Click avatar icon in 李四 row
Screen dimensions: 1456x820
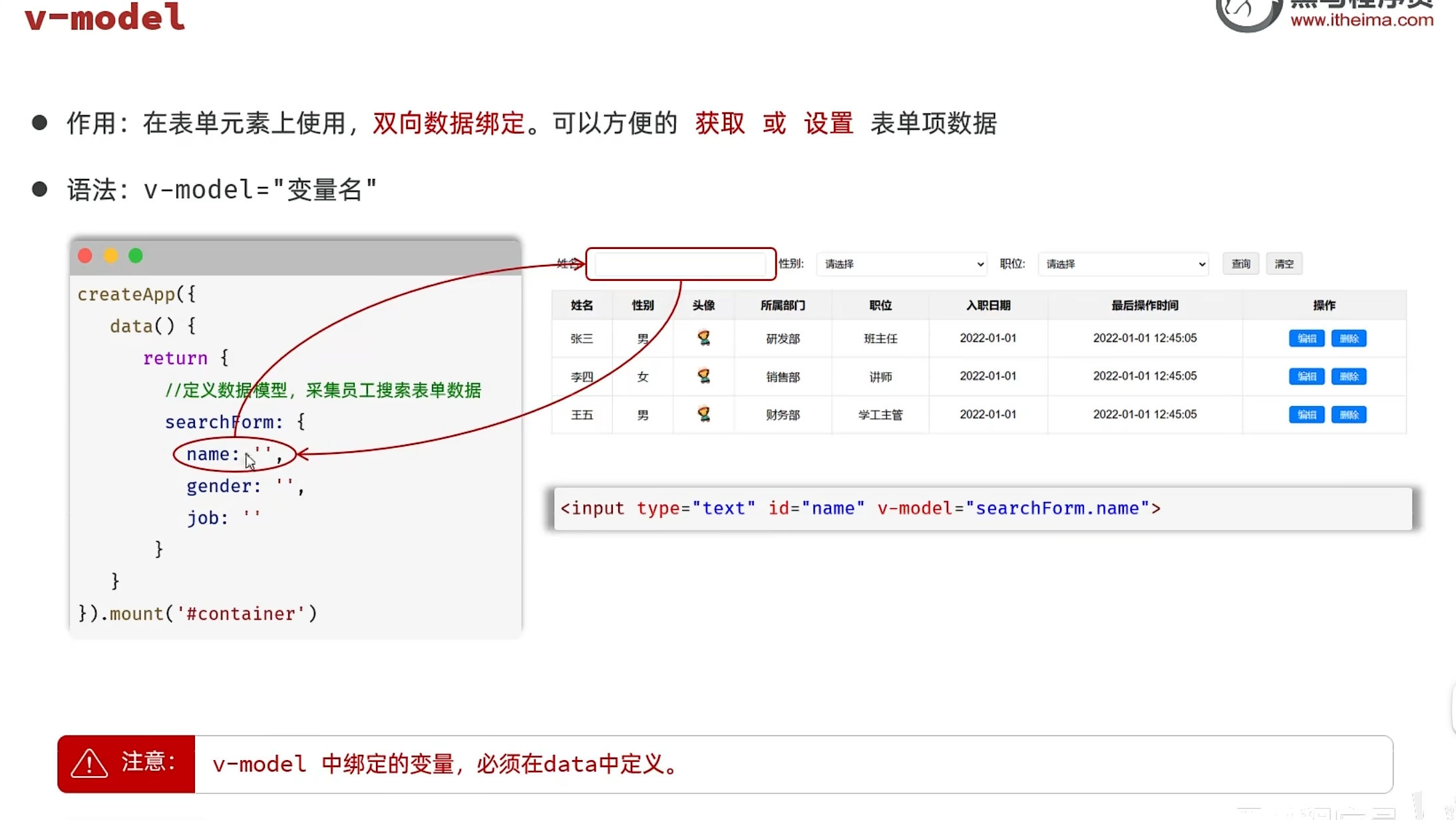tap(703, 376)
